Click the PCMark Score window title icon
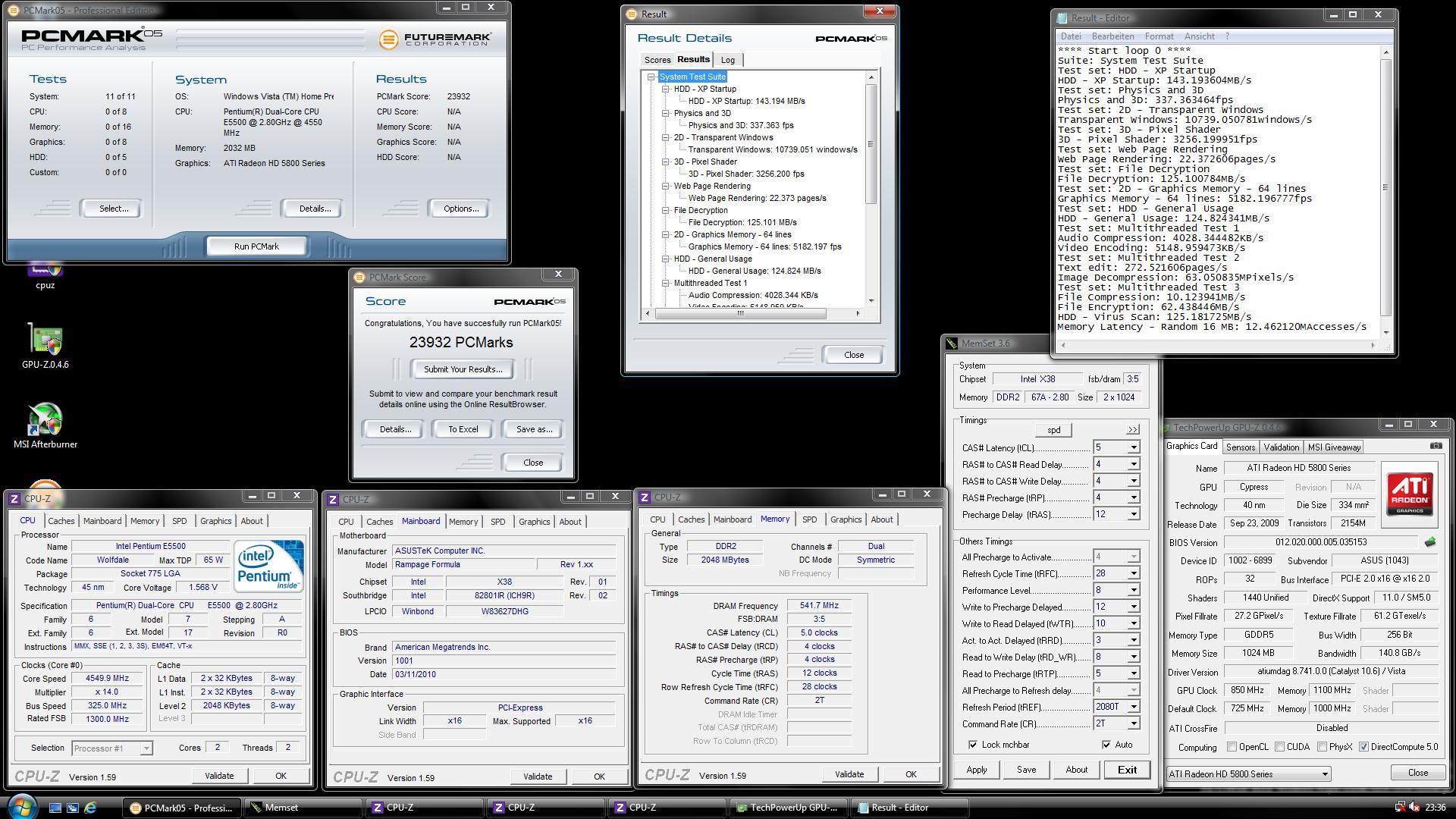The image size is (1456, 819). pos(361,278)
